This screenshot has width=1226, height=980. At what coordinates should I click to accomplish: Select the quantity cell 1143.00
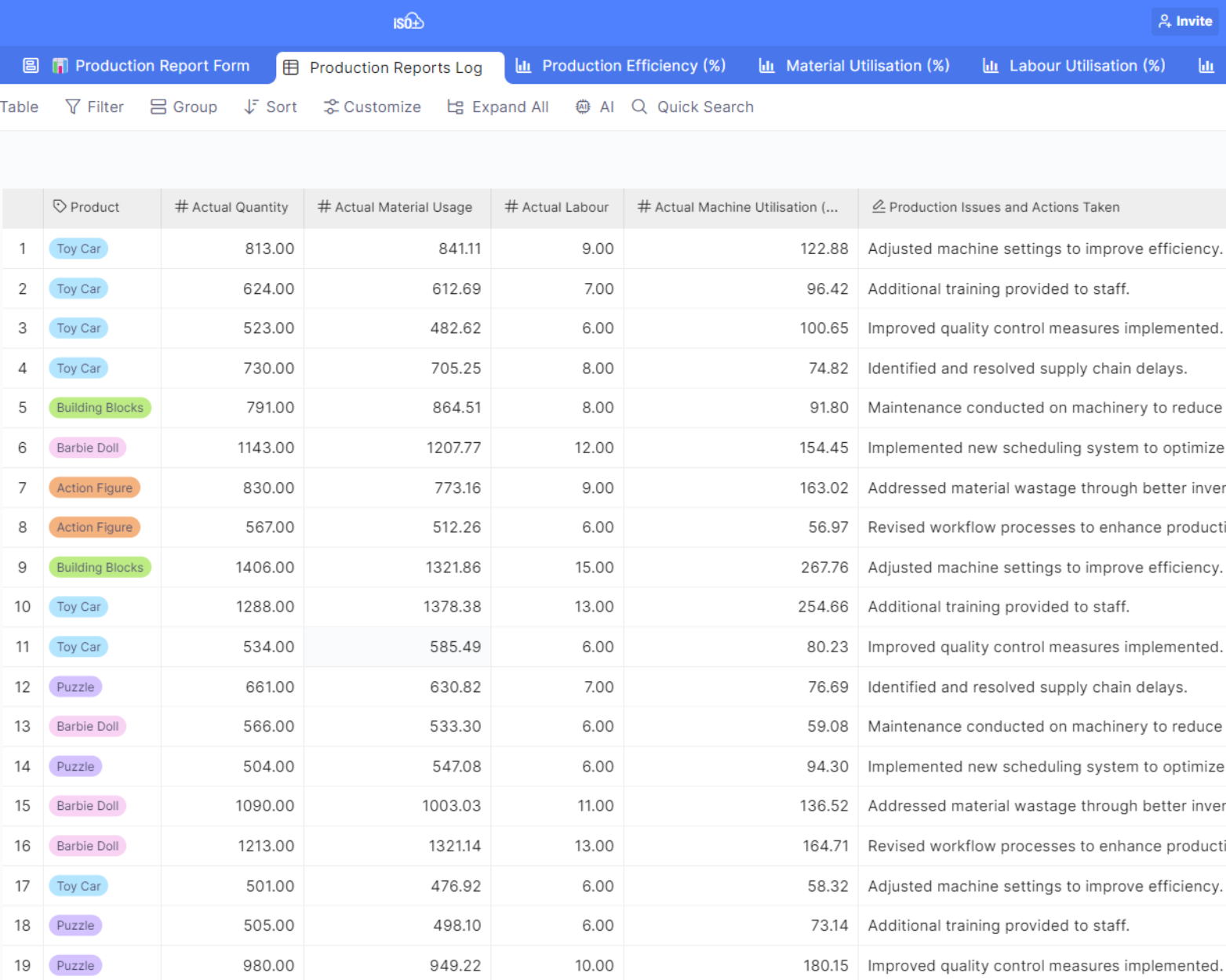pyautogui.click(x=232, y=448)
